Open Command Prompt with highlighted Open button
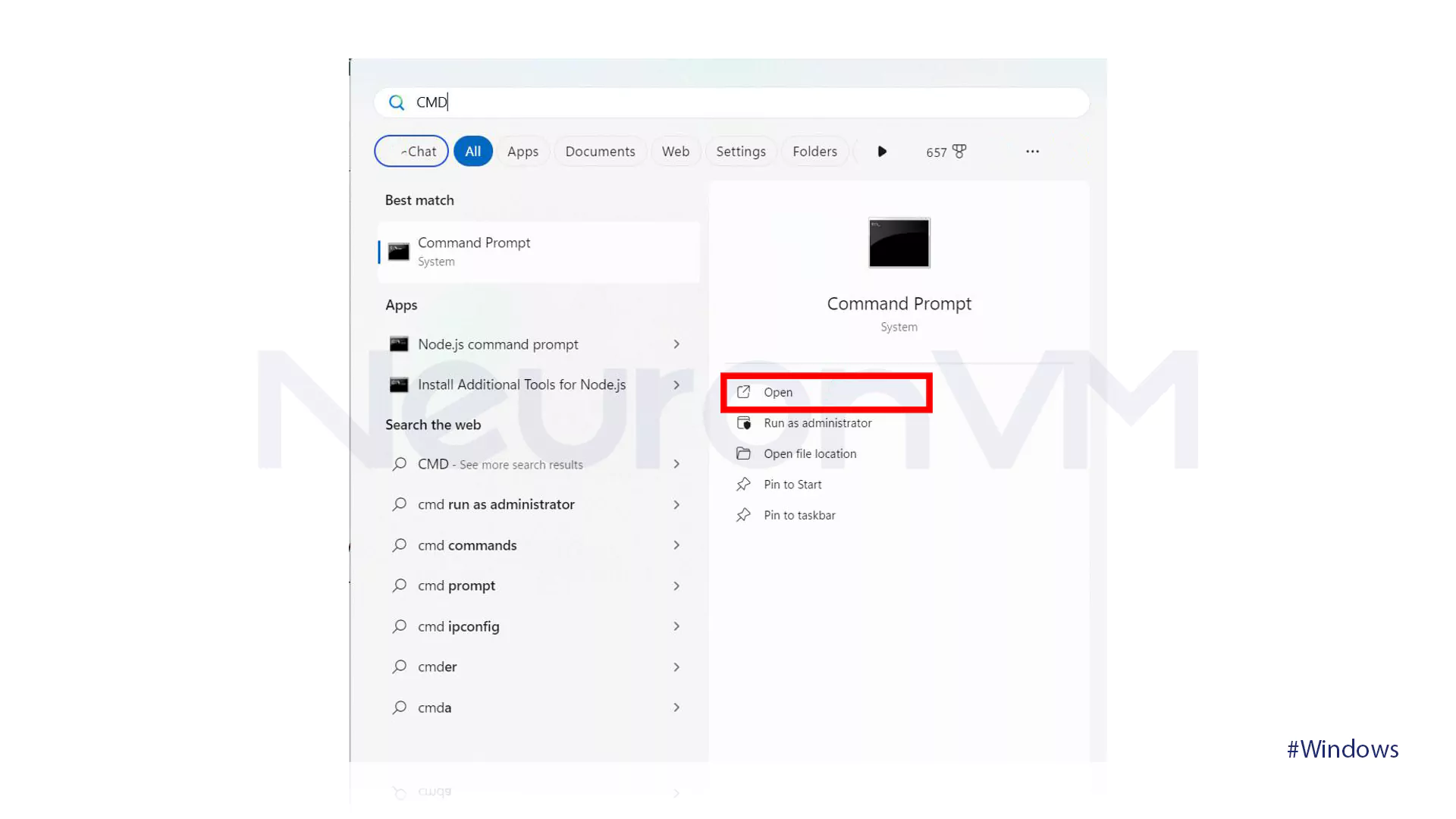 pyautogui.click(x=827, y=391)
